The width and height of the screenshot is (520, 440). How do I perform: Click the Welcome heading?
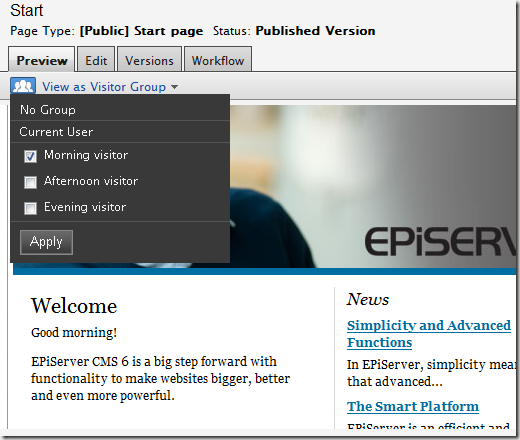(74, 306)
